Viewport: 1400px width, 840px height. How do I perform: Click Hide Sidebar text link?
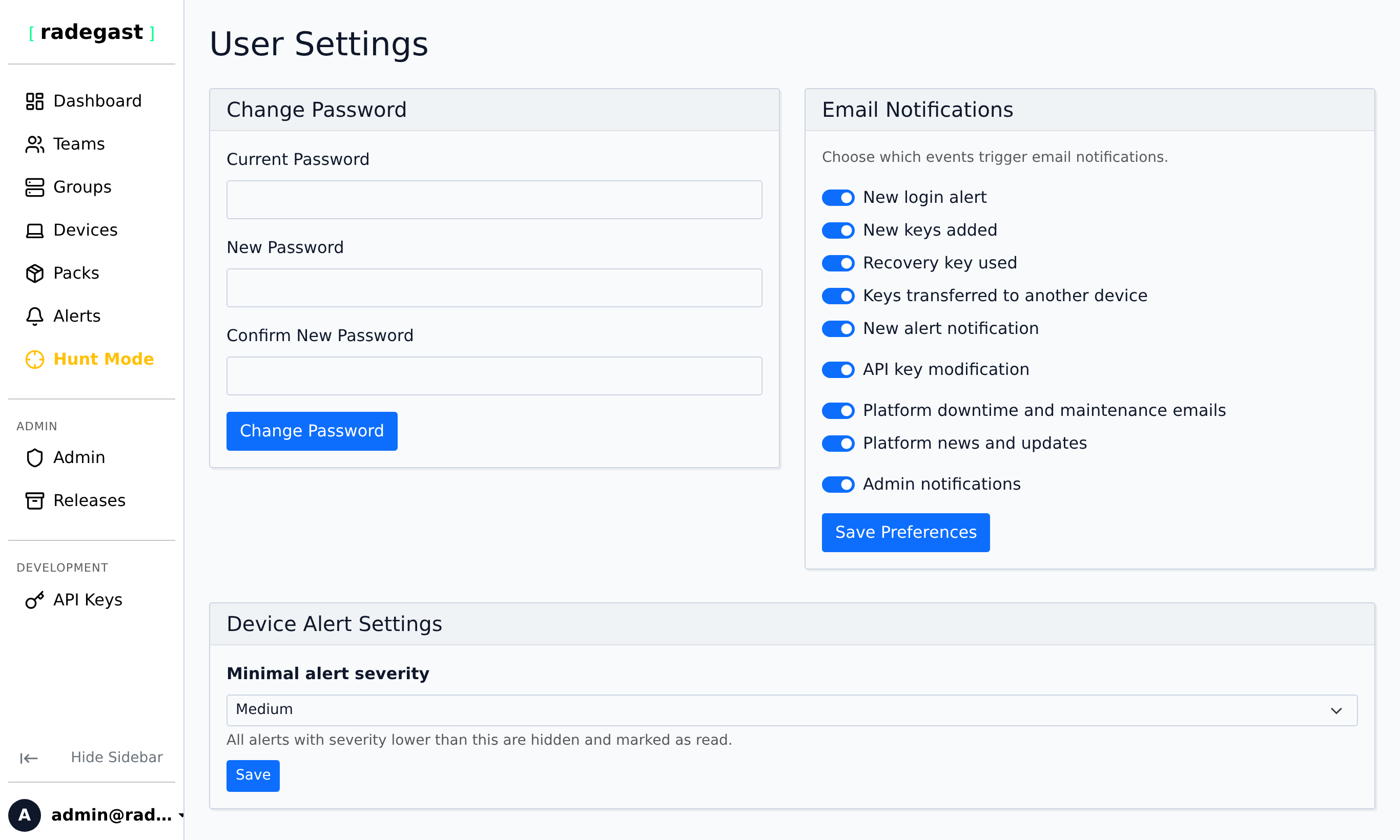(117, 758)
